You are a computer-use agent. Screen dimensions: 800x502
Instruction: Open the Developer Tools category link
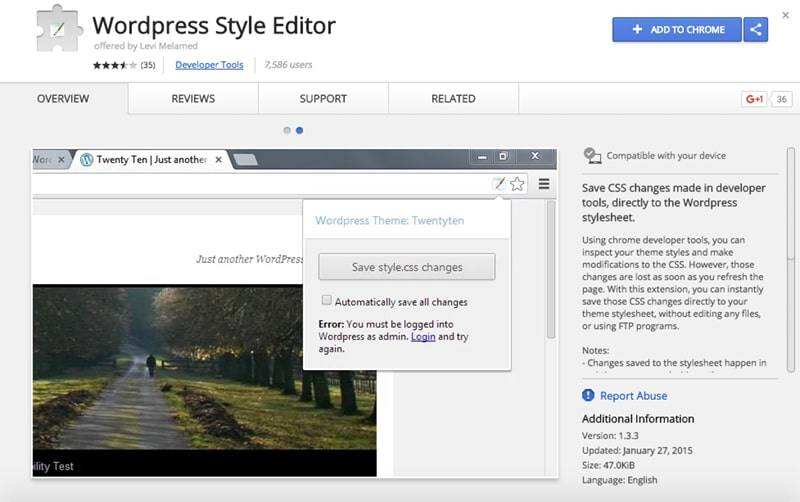pyautogui.click(x=209, y=65)
